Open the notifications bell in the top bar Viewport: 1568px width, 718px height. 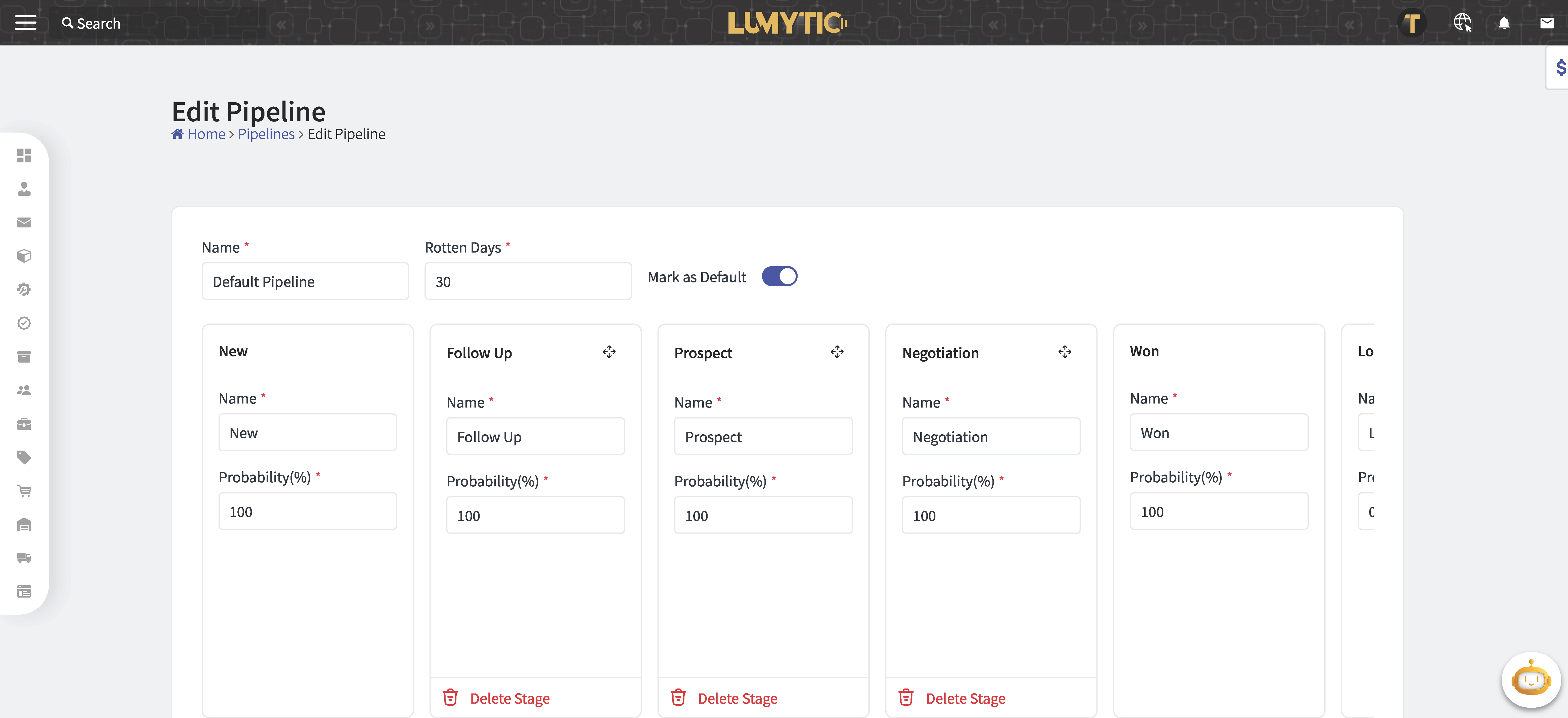point(1504,23)
